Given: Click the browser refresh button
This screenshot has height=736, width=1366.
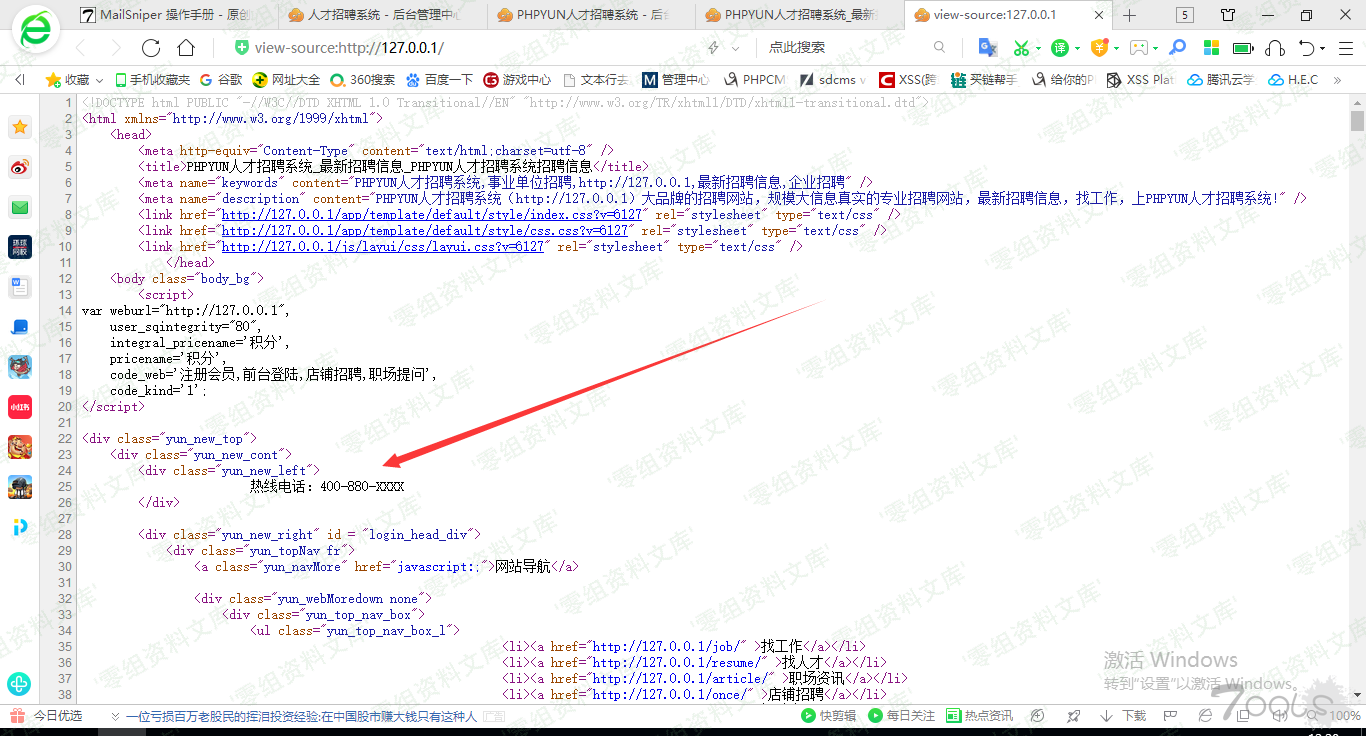Looking at the screenshot, I should coord(151,48).
